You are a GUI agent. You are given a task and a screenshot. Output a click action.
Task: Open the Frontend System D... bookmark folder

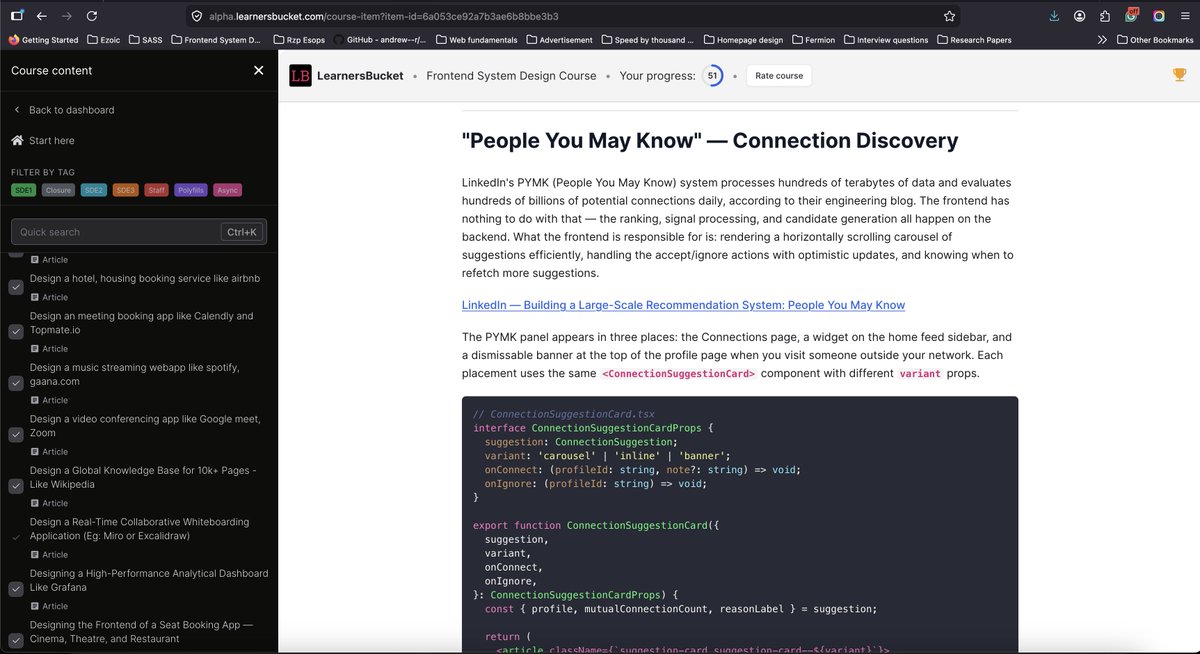[x=216, y=40]
